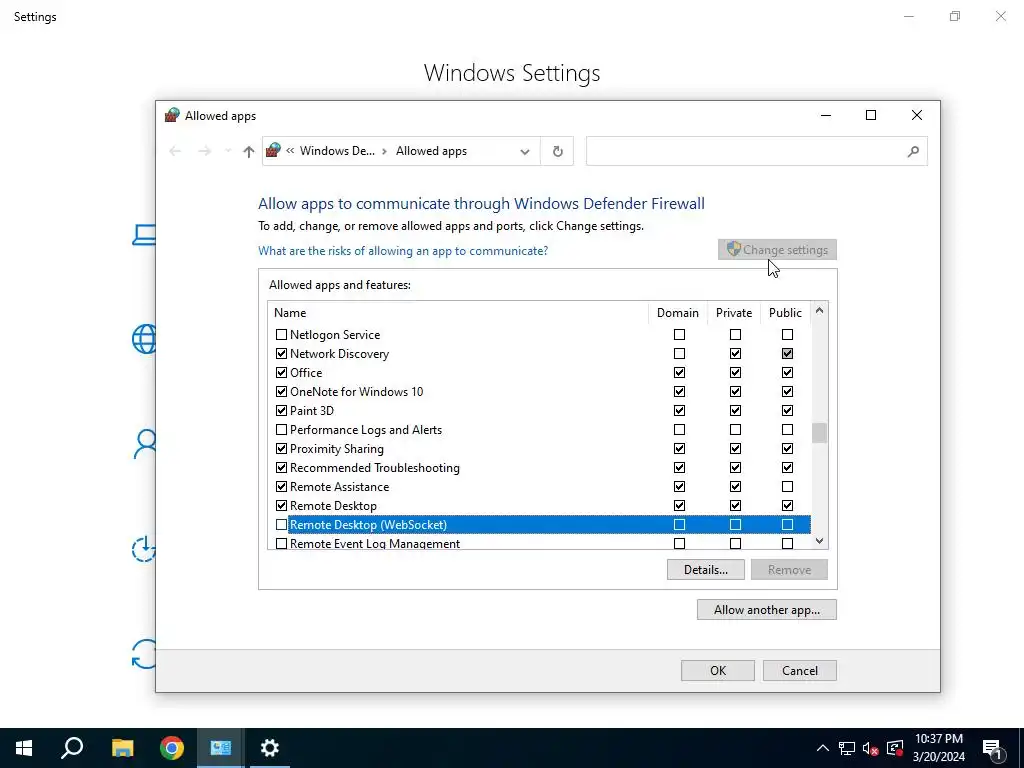Screen dimensions: 1024x768
Task: Uncheck Paint 3D name checkbox
Action: click(x=281, y=410)
